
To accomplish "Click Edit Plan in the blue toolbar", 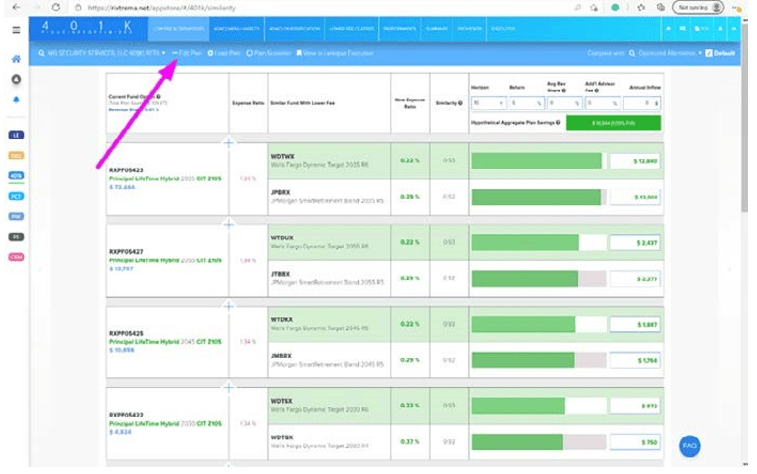I will point(187,53).
